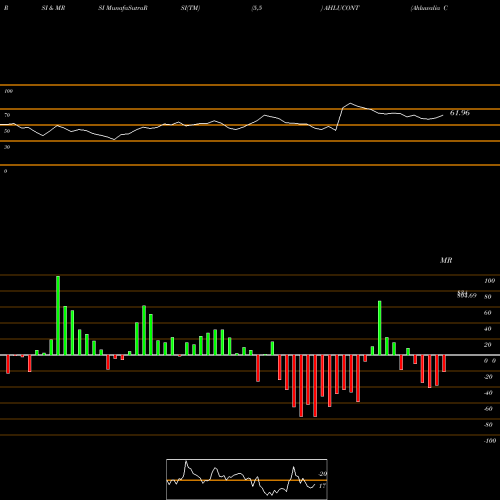Click the SI & MR header text

click(53, 8)
